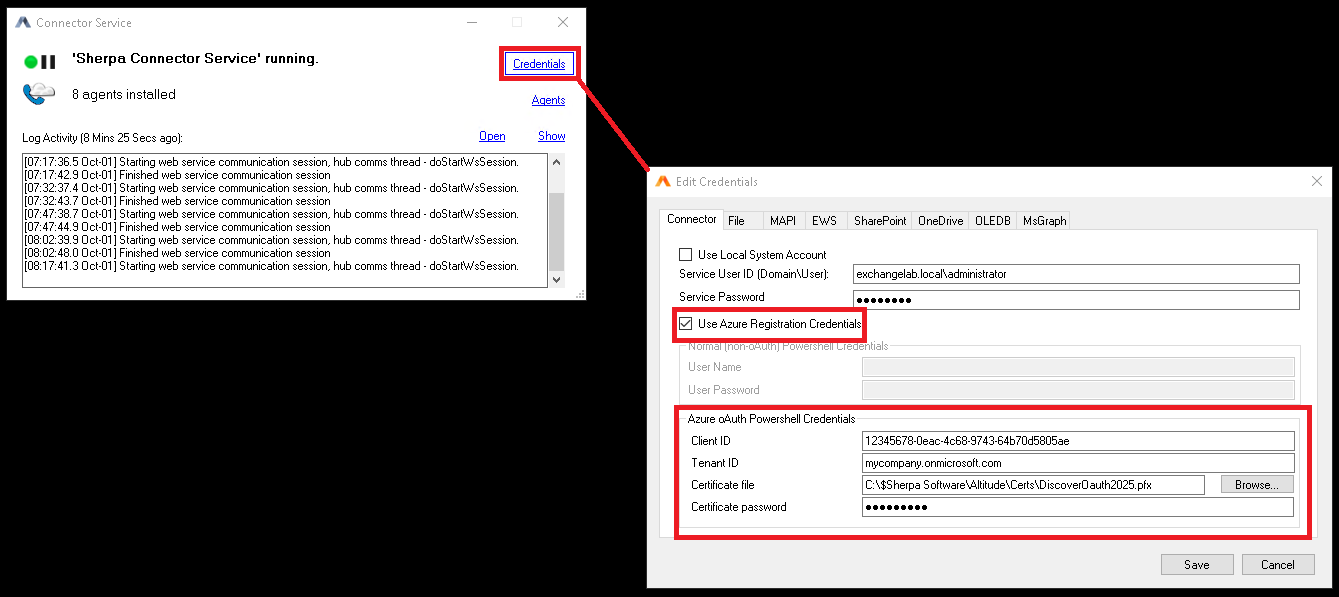Pause the Sherpa Connector Service
This screenshot has height=597, width=1339.
pyautogui.click(x=48, y=62)
